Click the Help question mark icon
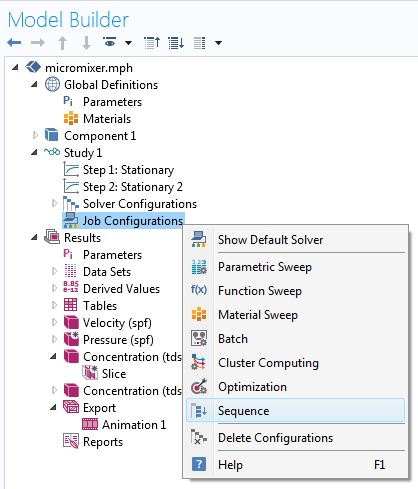The width and height of the screenshot is (418, 489). (199, 464)
